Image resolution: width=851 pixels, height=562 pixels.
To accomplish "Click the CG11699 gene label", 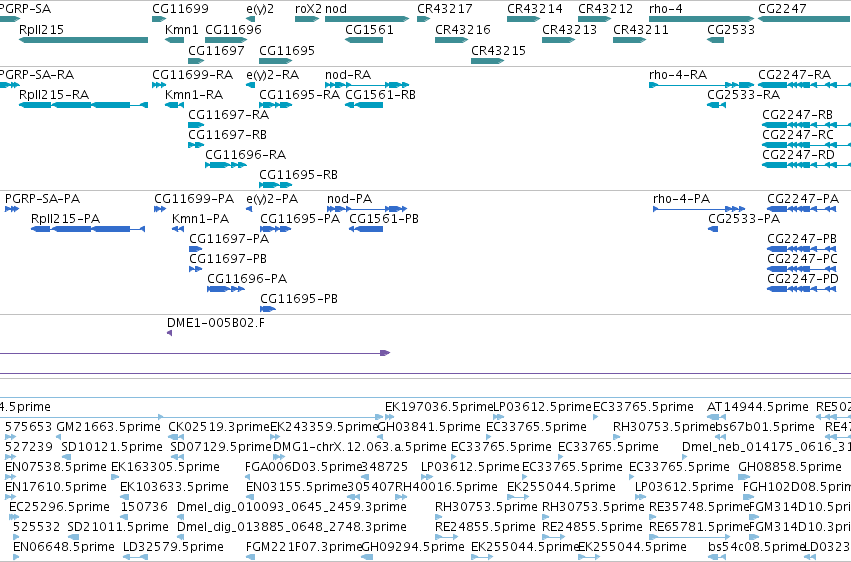I will tap(180, 9).
